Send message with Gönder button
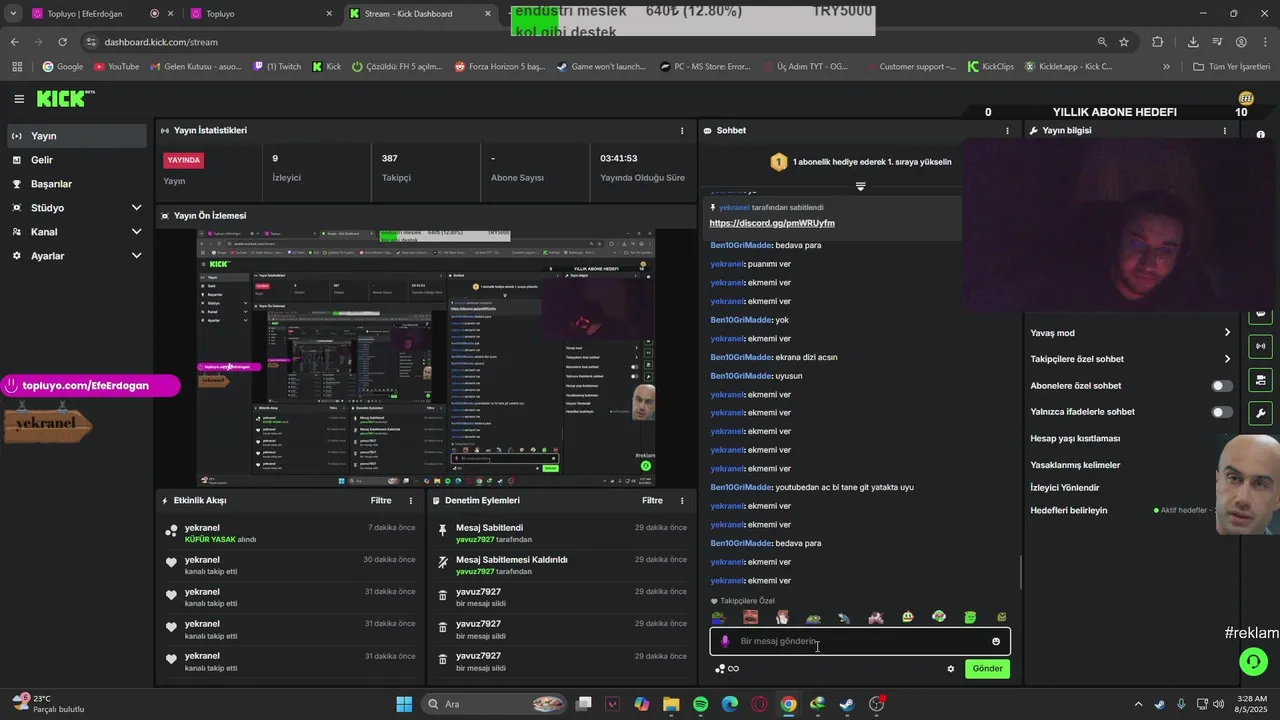The width and height of the screenshot is (1280, 720). point(987,669)
